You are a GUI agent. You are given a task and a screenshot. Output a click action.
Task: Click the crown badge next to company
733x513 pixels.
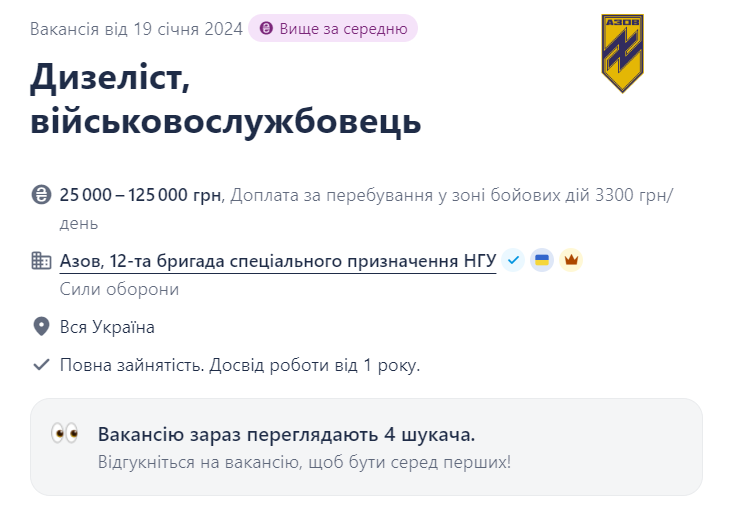(570, 261)
